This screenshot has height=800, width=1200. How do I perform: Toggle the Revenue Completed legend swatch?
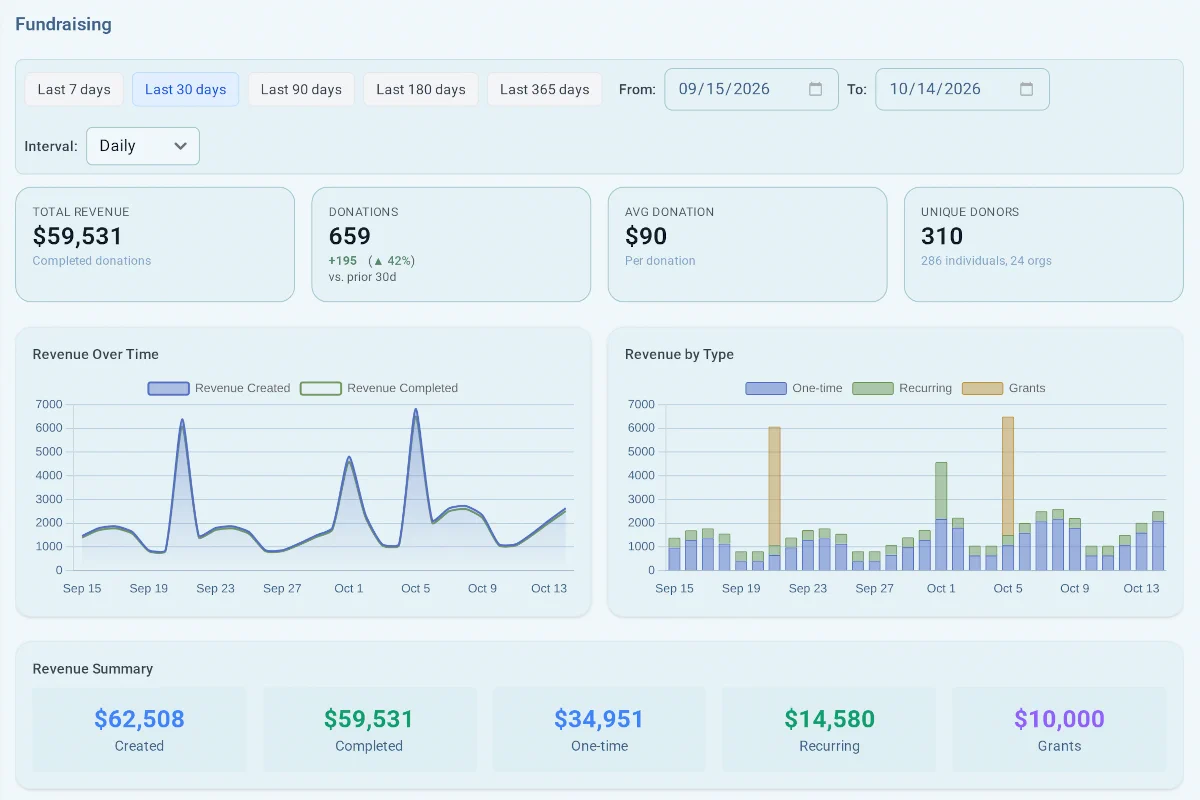click(321, 388)
